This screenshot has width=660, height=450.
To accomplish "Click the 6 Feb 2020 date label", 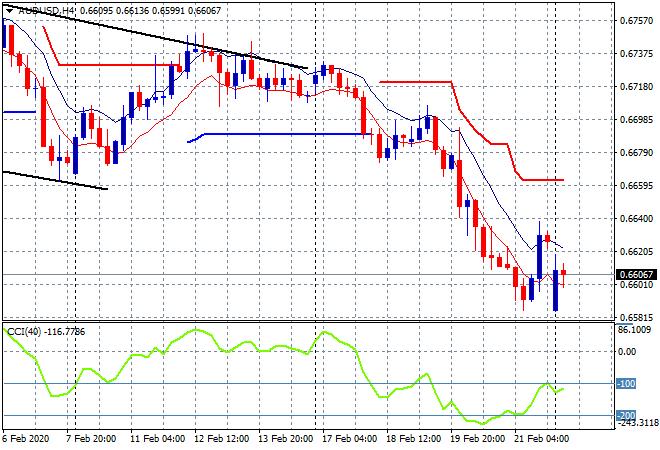I will (26, 439).
